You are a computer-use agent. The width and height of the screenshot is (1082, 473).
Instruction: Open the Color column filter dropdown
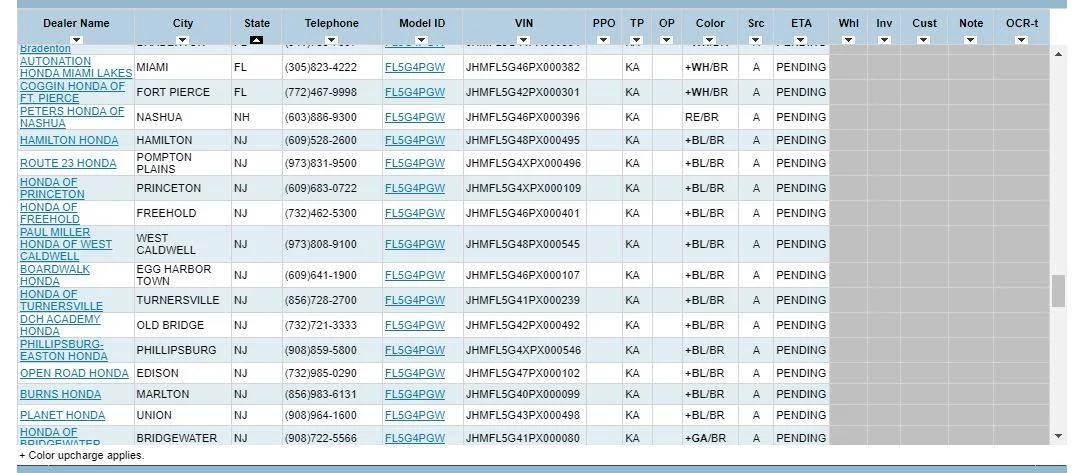(x=710, y=40)
